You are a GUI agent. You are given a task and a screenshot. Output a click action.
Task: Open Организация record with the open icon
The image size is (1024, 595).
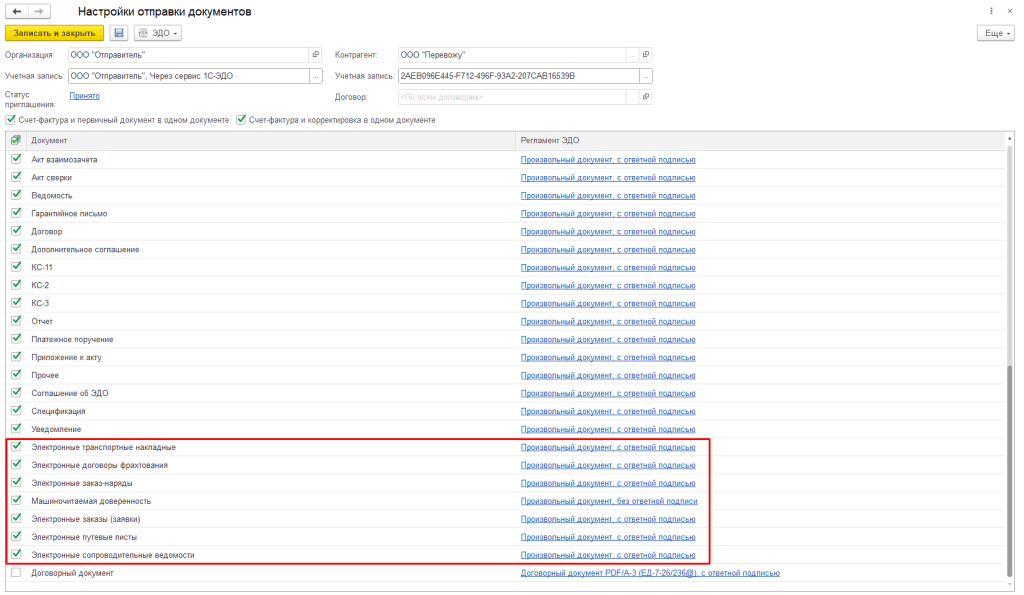pos(316,55)
